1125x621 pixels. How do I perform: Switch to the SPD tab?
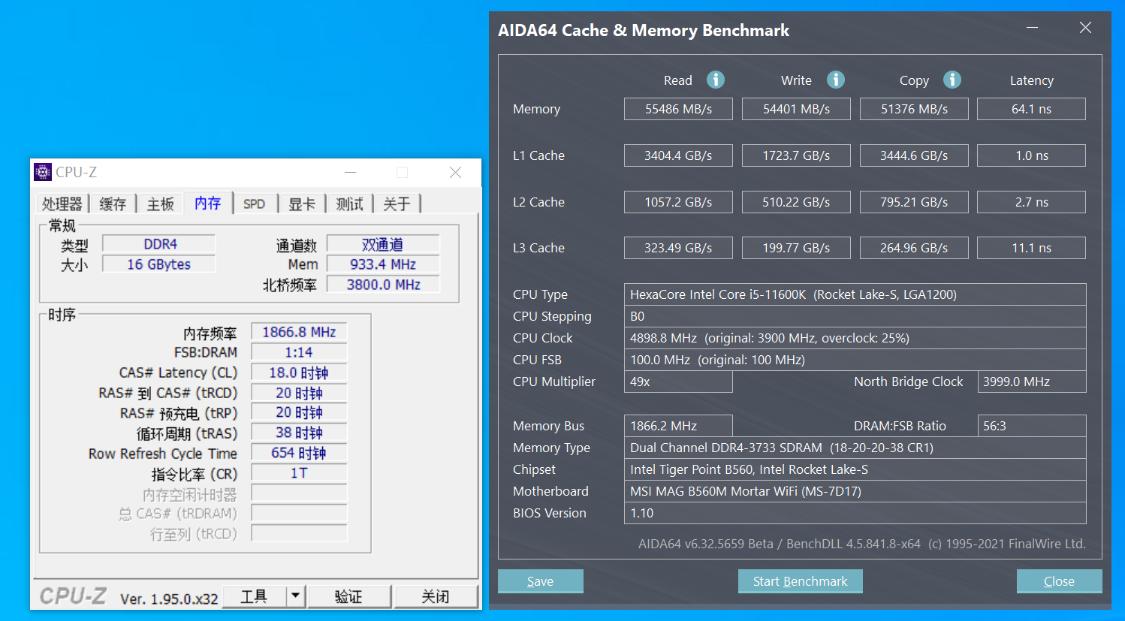pyautogui.click(x=254, y=203)
